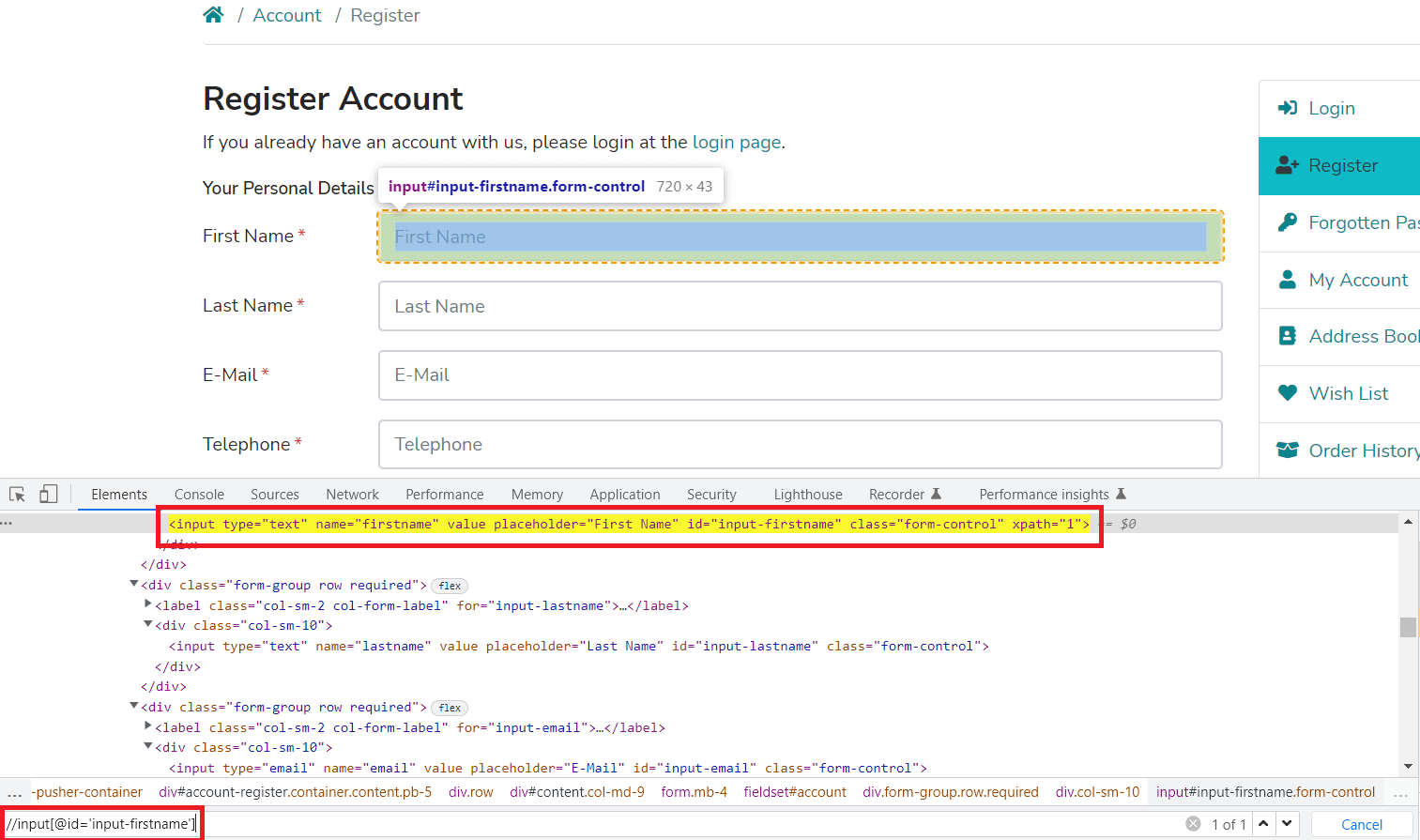The height and width of the screenshot is (840, 1420).
Task: Click the Address Book icon
Action: (1286, 336)
